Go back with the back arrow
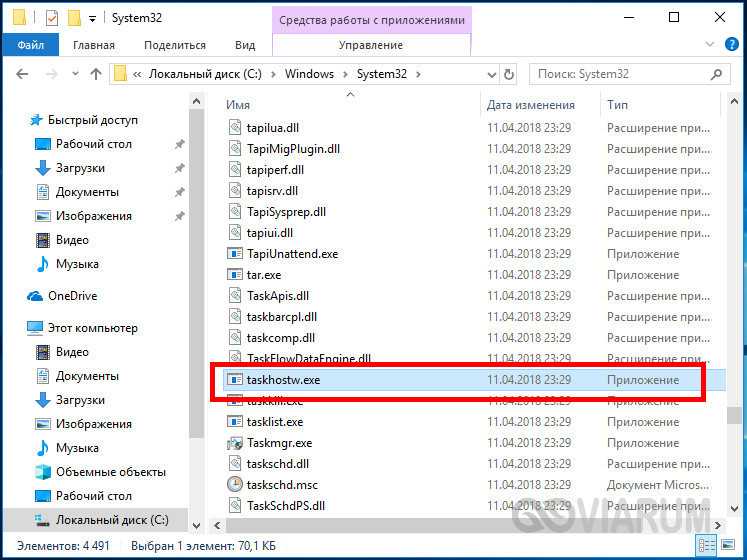Screen dimensions: 747x560 (22, 74)
